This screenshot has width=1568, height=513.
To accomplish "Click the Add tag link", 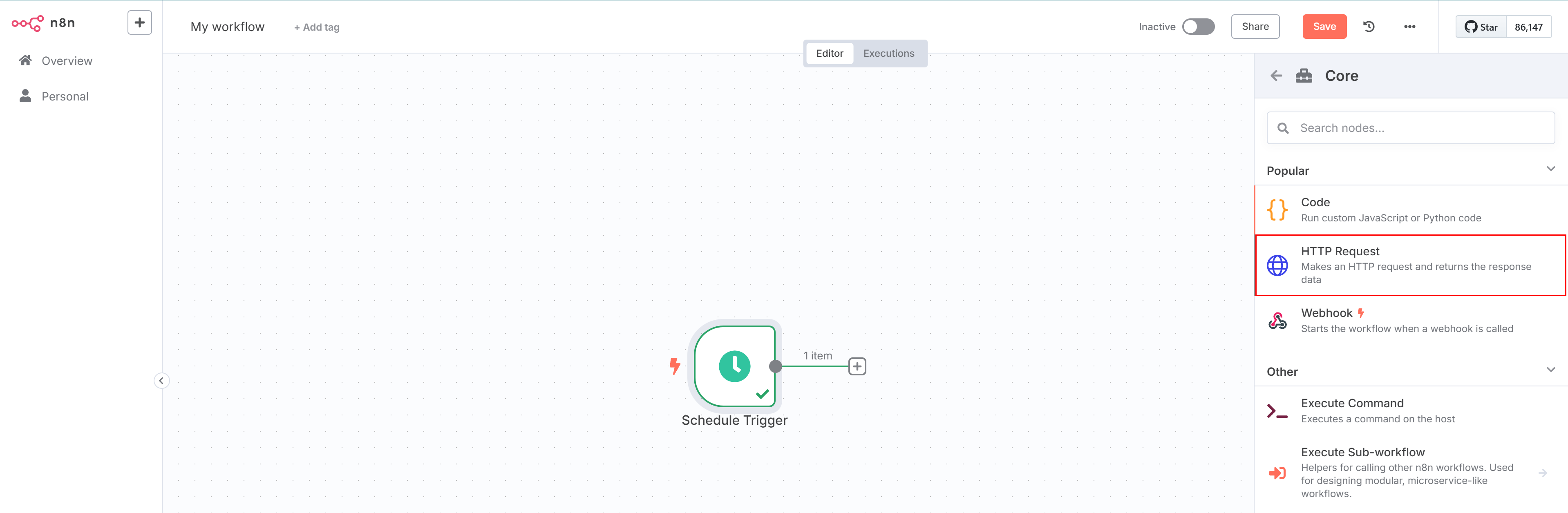I will pos(317,27).
